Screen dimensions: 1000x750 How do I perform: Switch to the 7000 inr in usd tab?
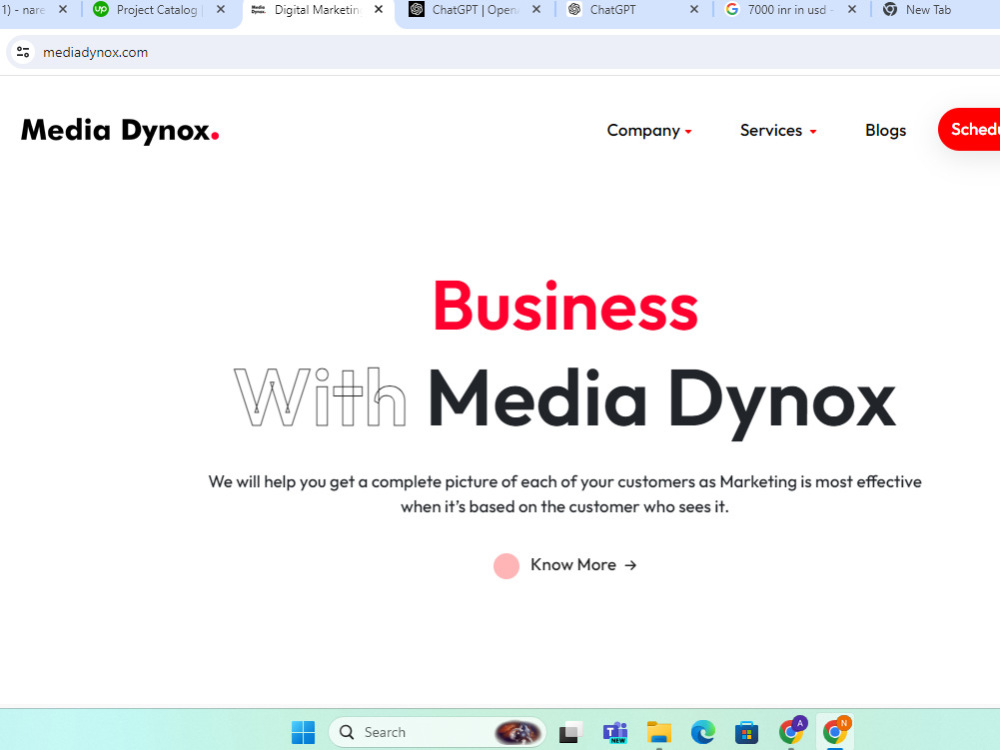[x=790, y=10]
